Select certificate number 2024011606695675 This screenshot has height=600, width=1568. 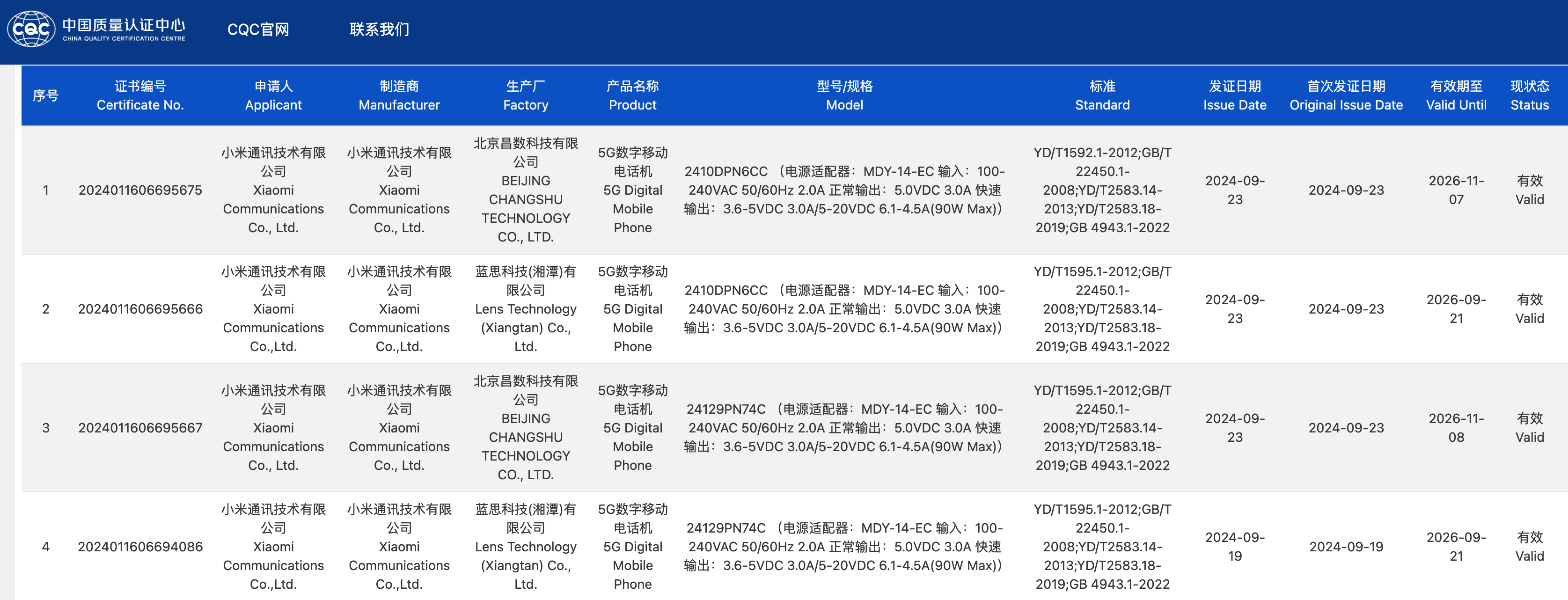140,190
